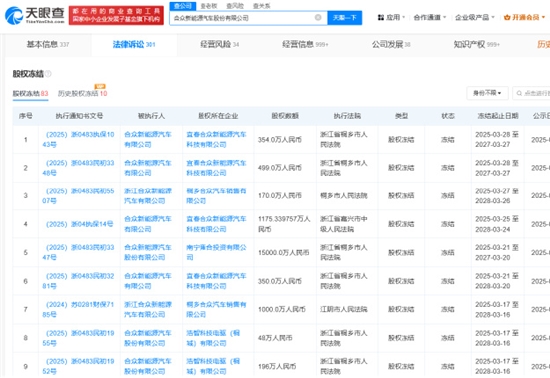Click the magnifier icon in table search field
This screenshot has height=378, width=550.
tap(519, 93)
